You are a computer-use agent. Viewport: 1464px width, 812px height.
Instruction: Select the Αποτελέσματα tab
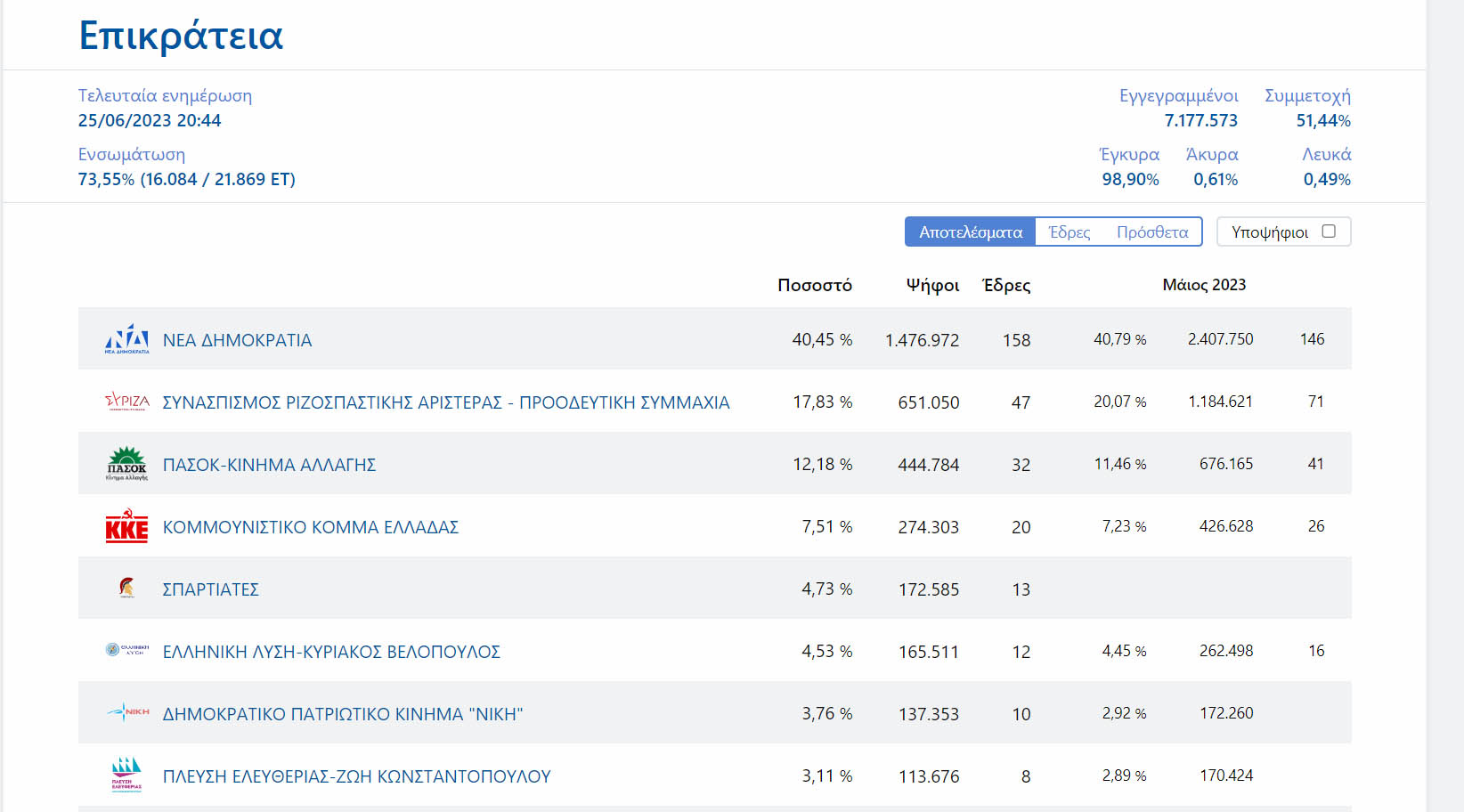[x=971, y=232]
